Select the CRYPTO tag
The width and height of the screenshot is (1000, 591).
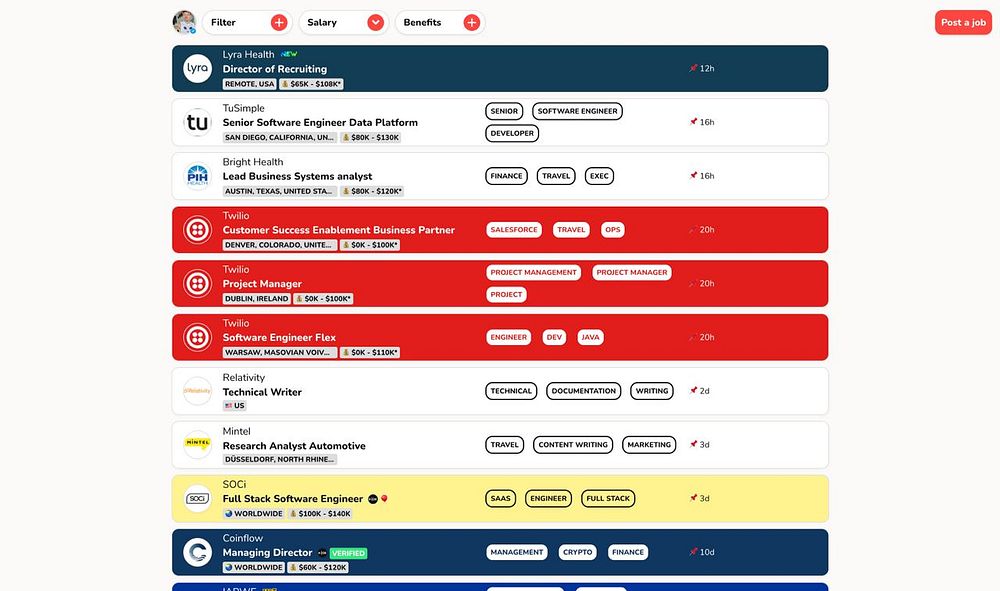[x=577, y=552]
